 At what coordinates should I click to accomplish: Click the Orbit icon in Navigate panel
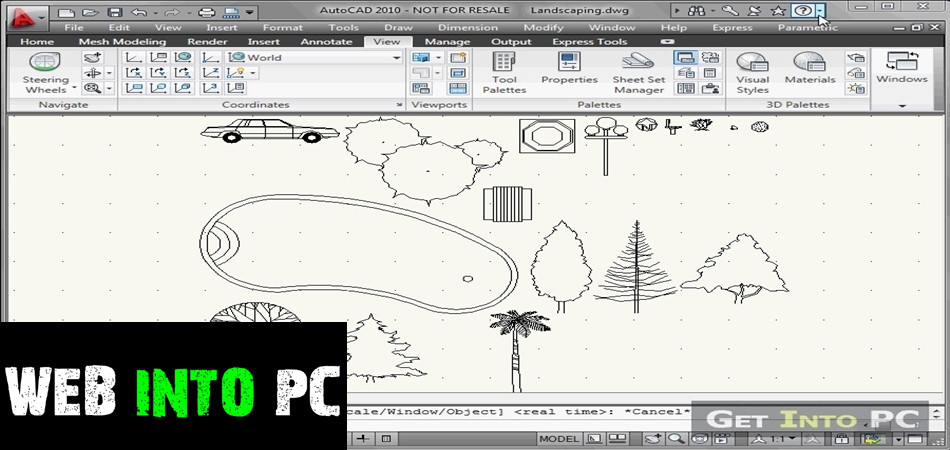tap(93, 73)
